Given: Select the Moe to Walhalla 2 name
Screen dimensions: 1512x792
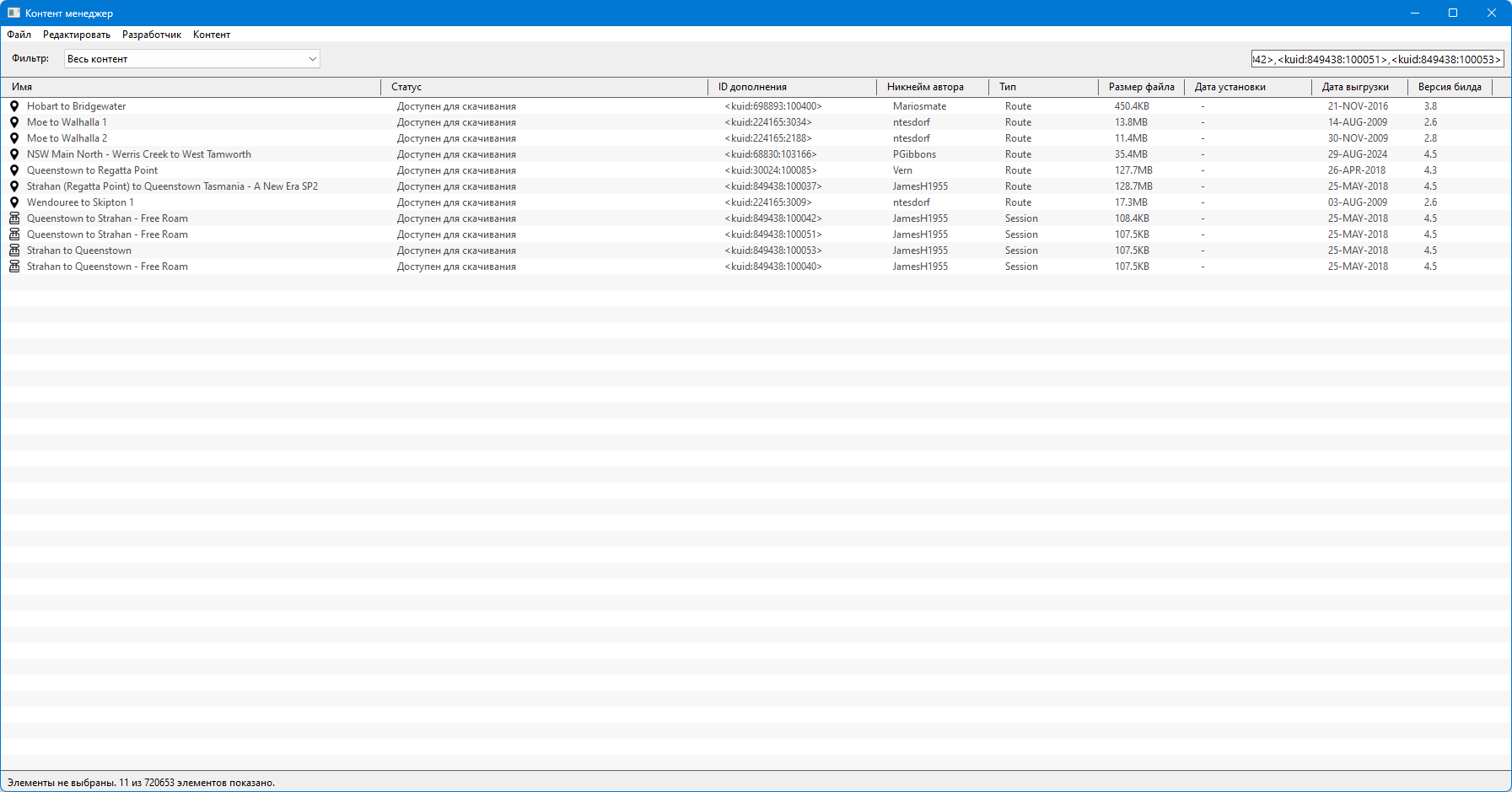Looking at the screenshot, I should pos(67,138).
